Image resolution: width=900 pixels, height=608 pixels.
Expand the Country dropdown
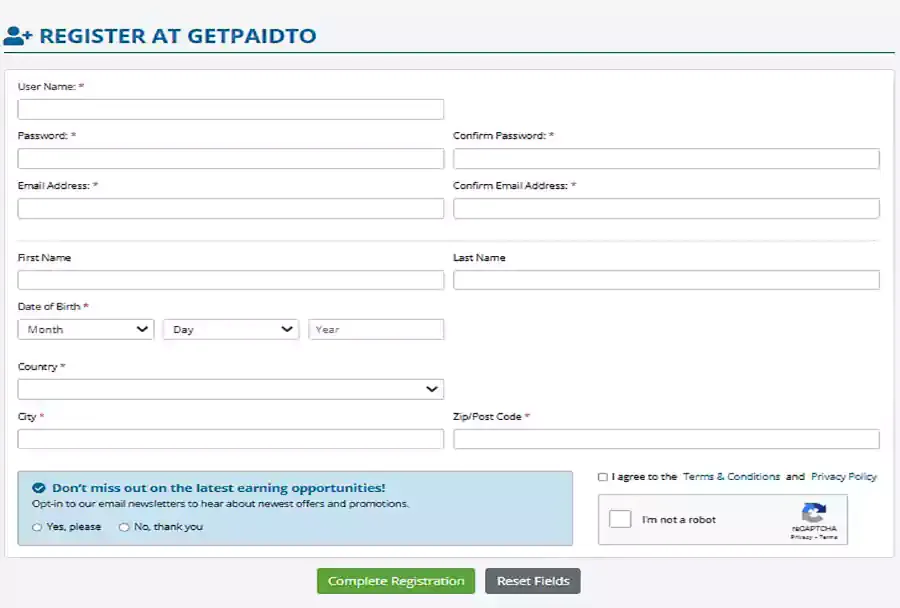231,389
